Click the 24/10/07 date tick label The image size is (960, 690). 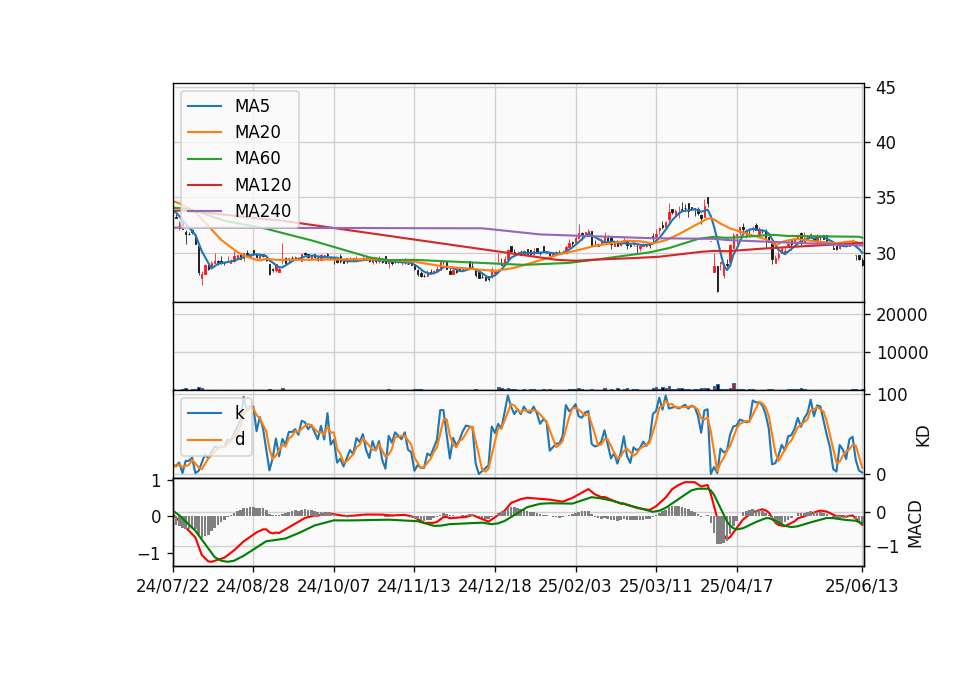click(x=334, y=586)
